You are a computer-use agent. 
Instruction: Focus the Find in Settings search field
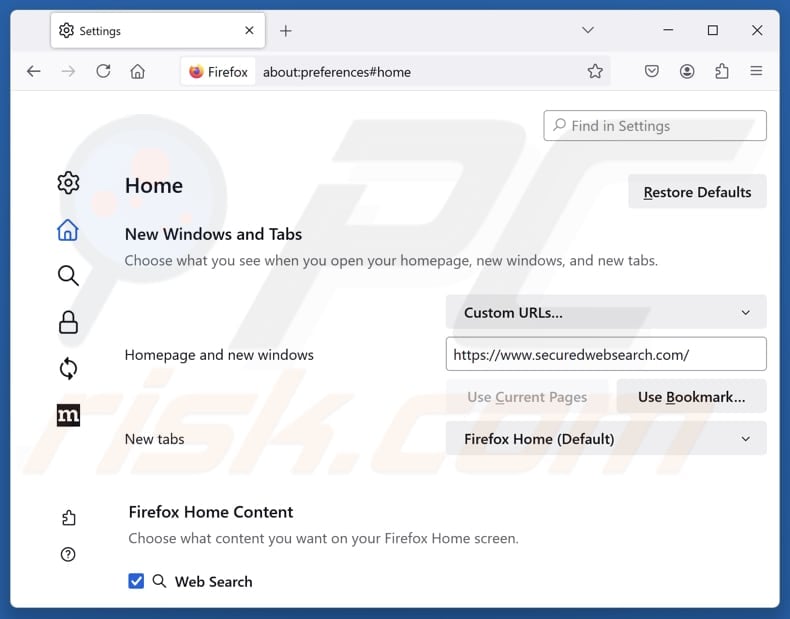pos(655,125)
